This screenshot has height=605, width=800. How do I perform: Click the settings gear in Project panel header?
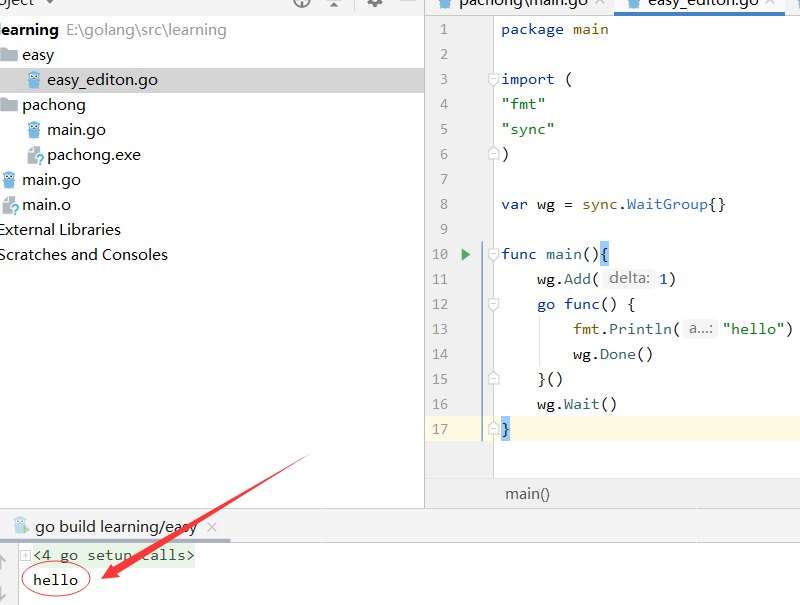click(x=375, y=3)
